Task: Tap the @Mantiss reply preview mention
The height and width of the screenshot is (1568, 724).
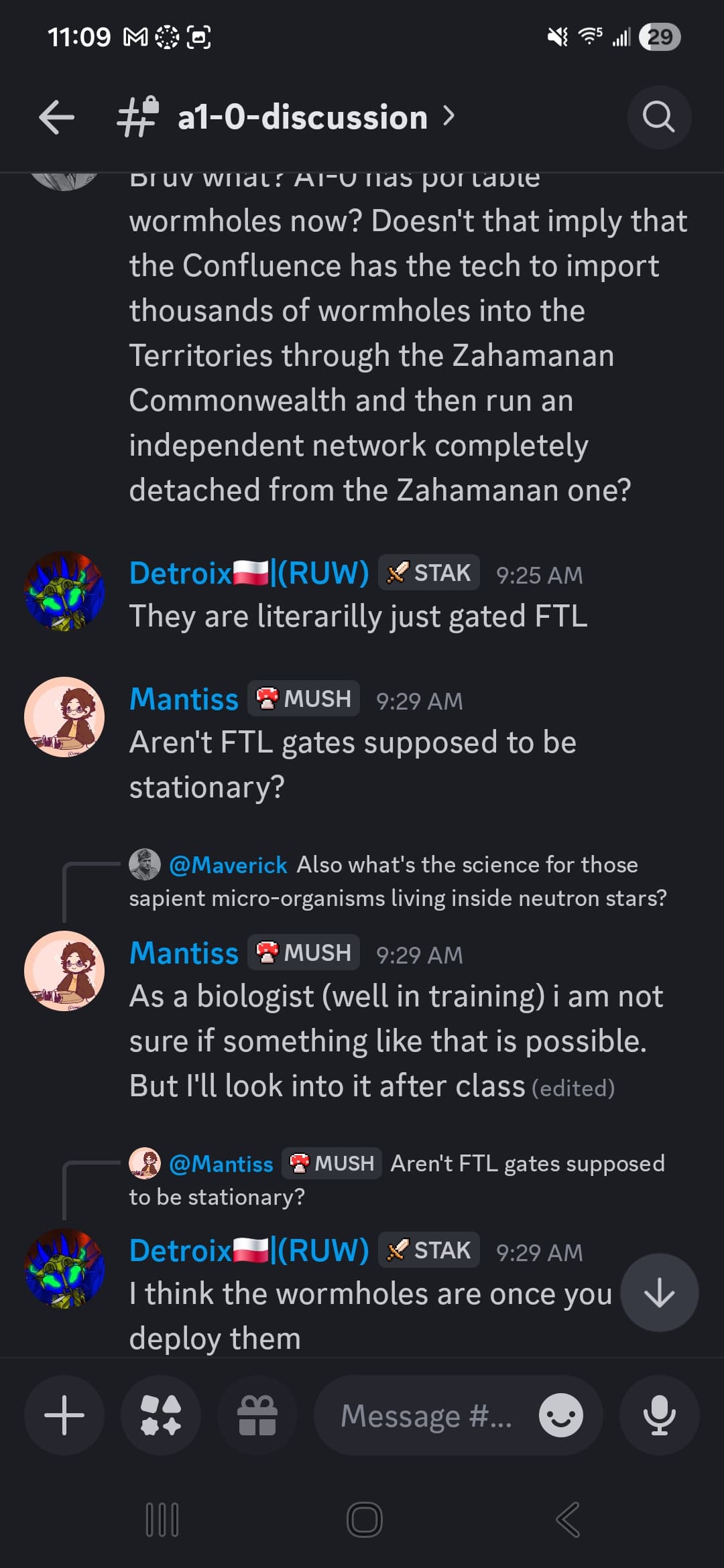Action: [x=221, y=1164]
